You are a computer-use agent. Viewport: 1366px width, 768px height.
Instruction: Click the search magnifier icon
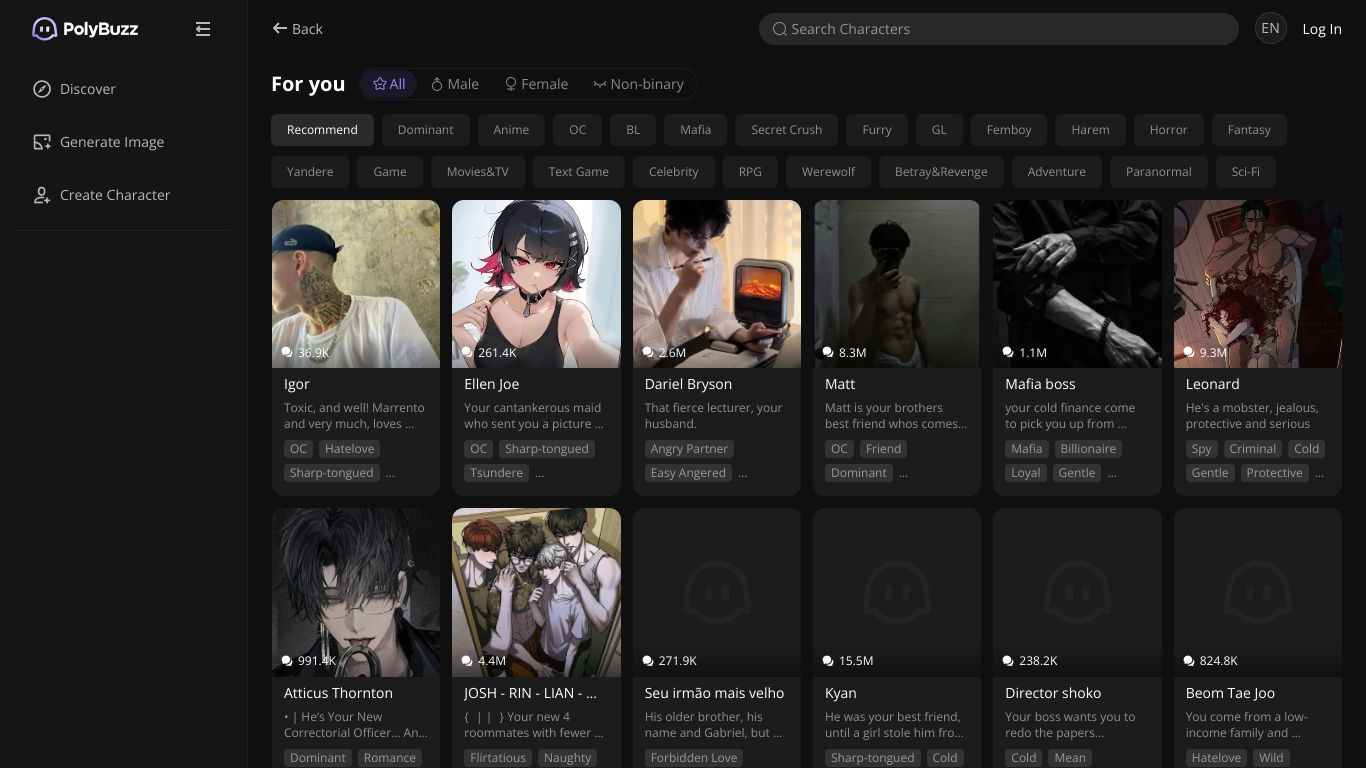[780, 29]
